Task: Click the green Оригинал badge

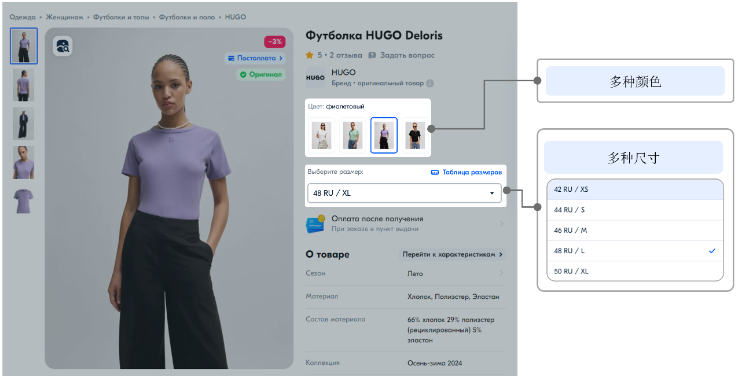Action: tap(261, 74)
